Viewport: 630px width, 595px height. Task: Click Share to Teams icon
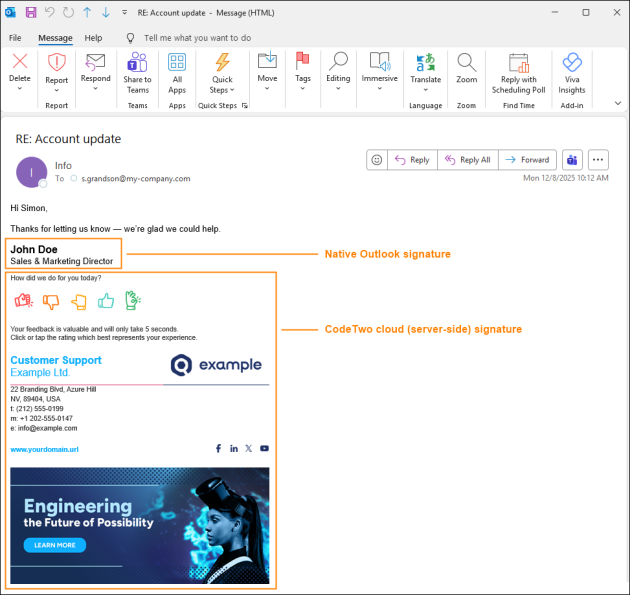click(137, 62)
